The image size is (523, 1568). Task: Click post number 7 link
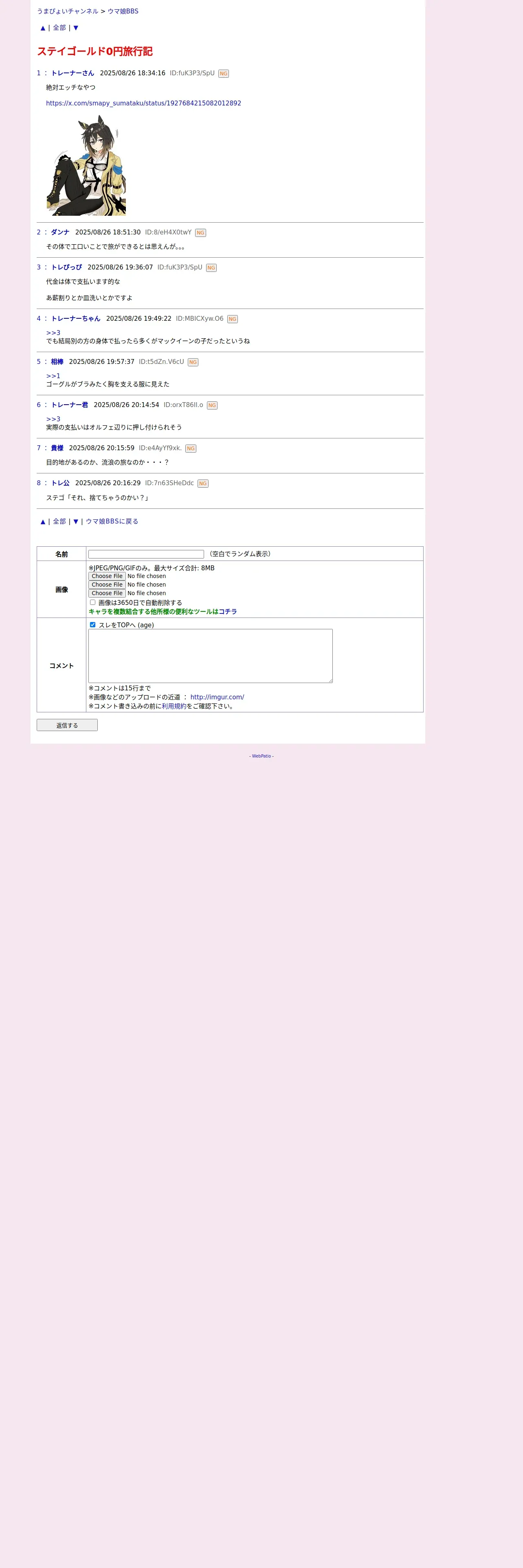click(38, 449)
